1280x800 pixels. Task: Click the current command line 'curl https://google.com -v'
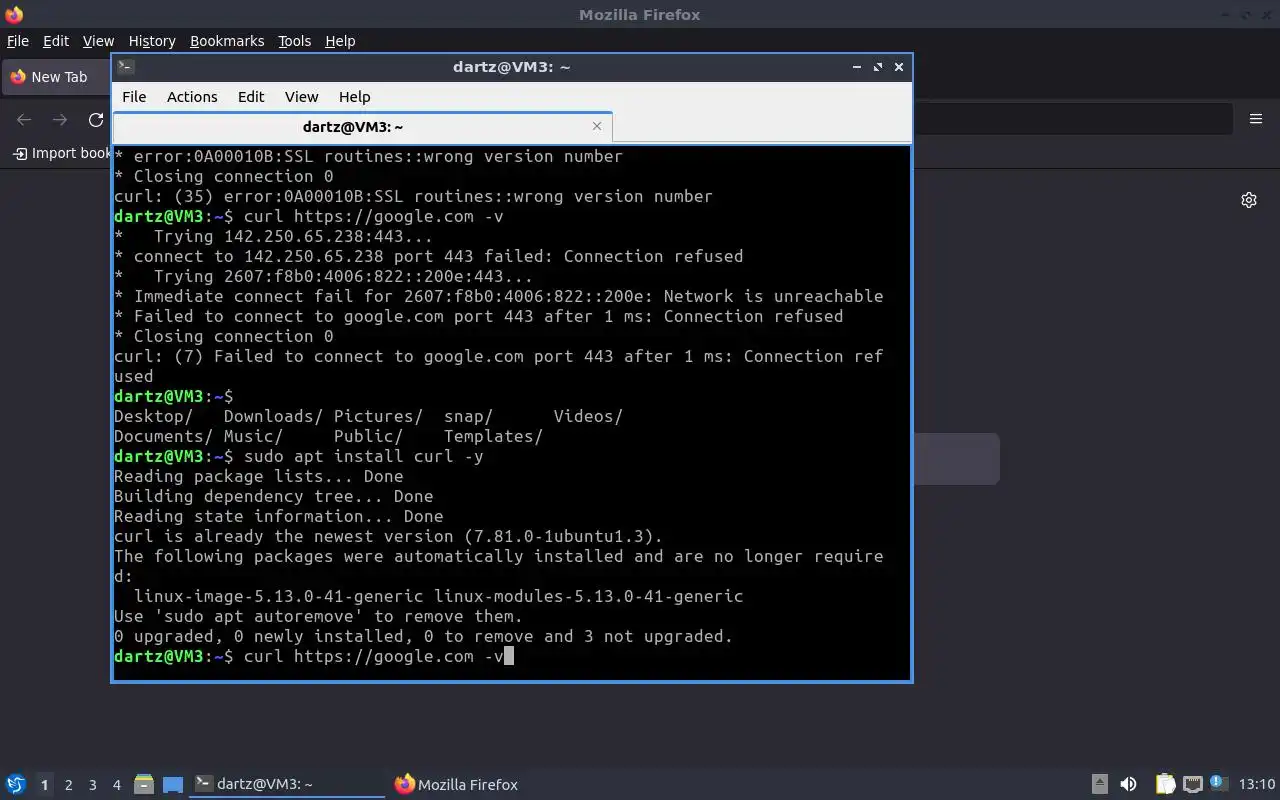[373, 656]
